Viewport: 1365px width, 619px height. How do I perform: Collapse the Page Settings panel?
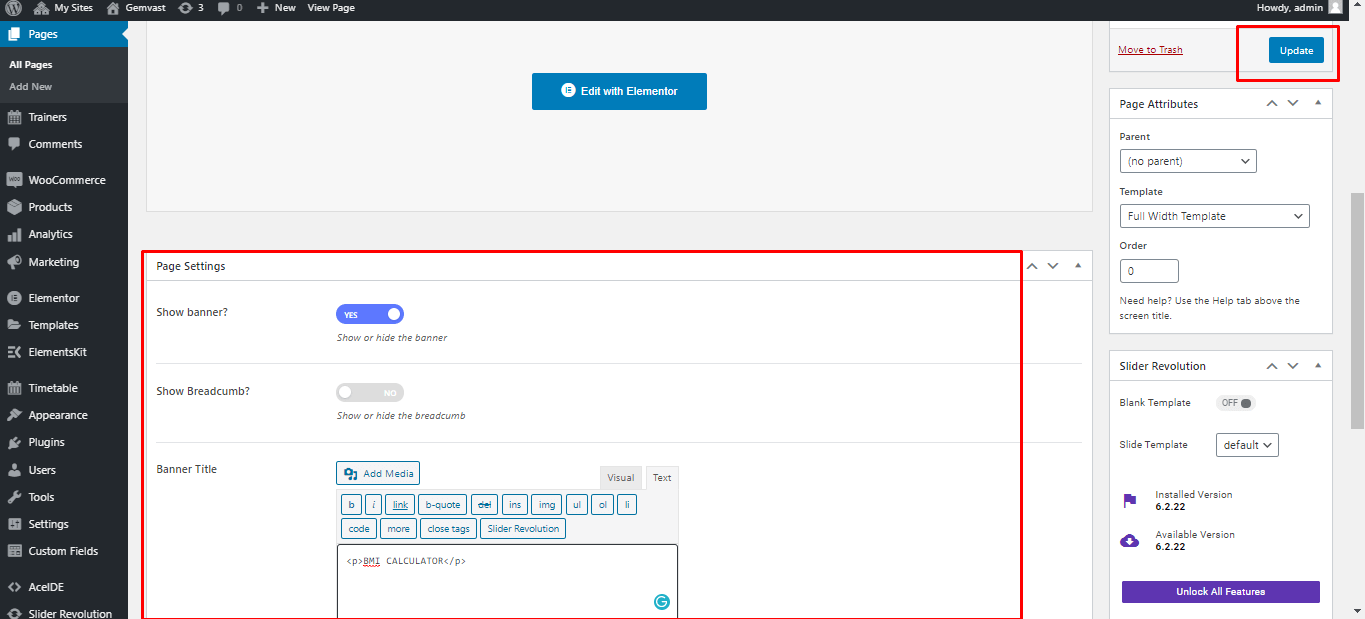point(1078,265)
